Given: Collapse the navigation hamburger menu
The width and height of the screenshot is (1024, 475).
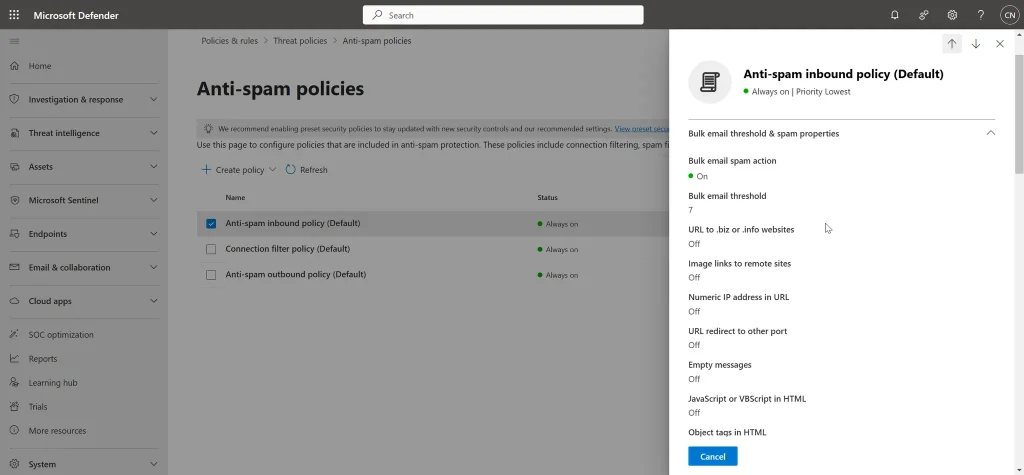Looking at the screenshot, I should (14, 41).
